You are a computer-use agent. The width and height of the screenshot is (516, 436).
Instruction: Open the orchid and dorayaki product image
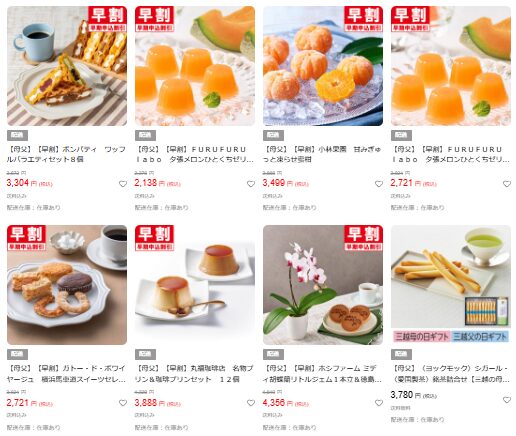click(323, 285)
